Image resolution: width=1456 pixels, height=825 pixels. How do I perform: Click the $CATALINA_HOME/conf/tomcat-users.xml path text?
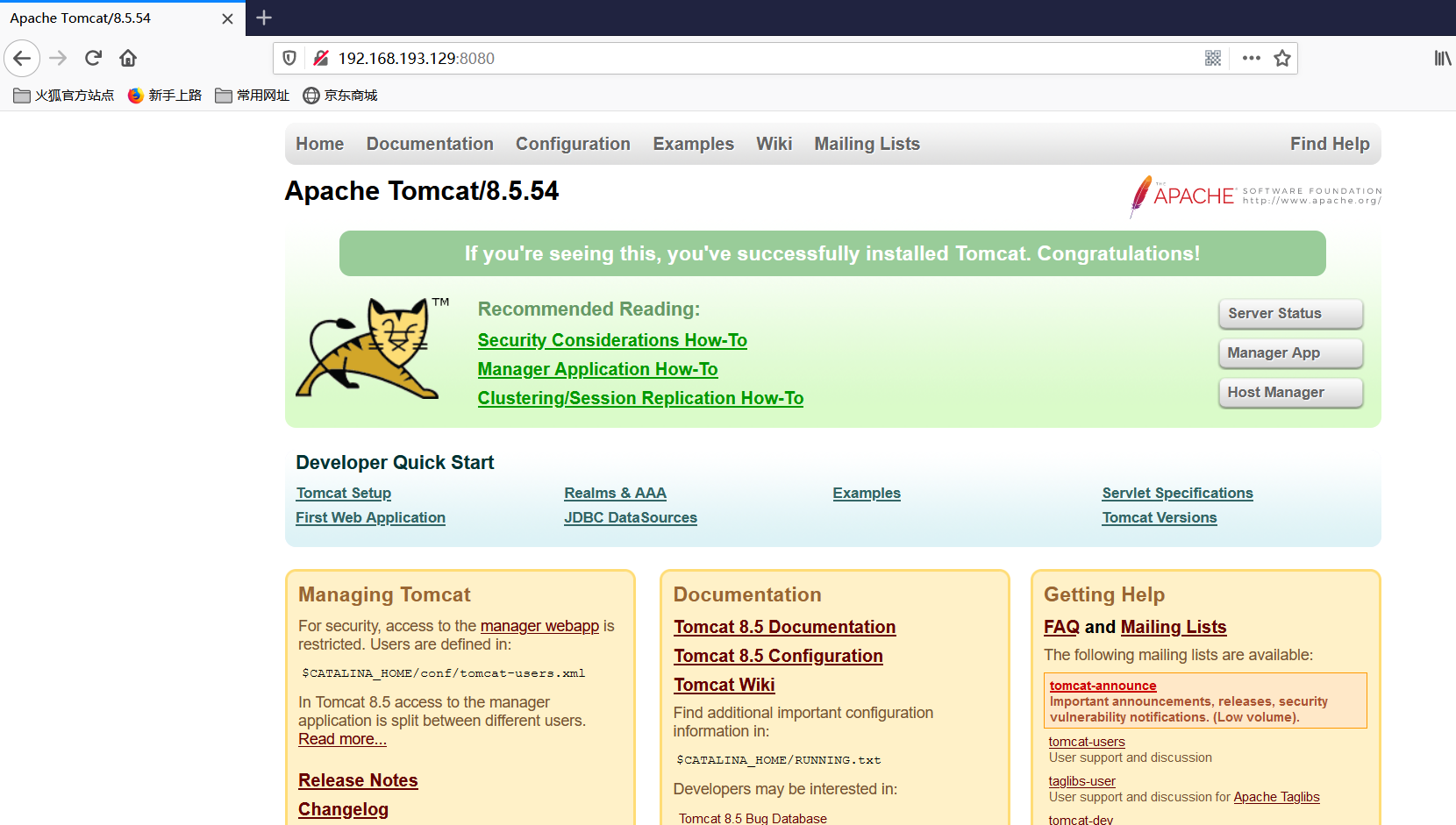[x=443, y=673]
